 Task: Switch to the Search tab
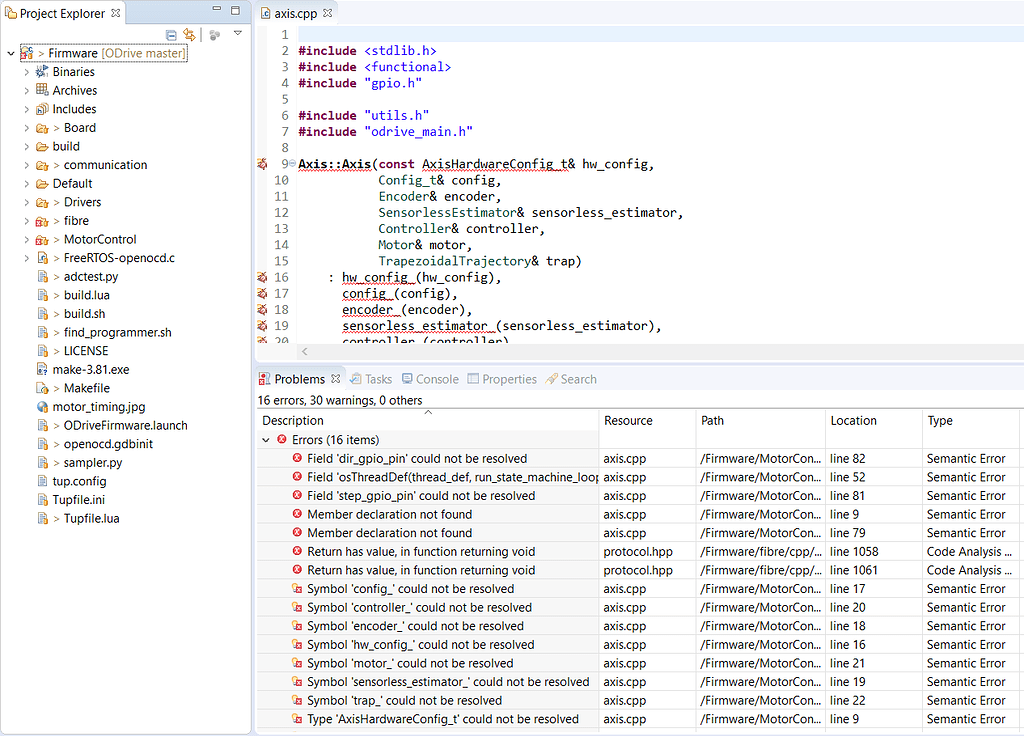tap(570, 379)
